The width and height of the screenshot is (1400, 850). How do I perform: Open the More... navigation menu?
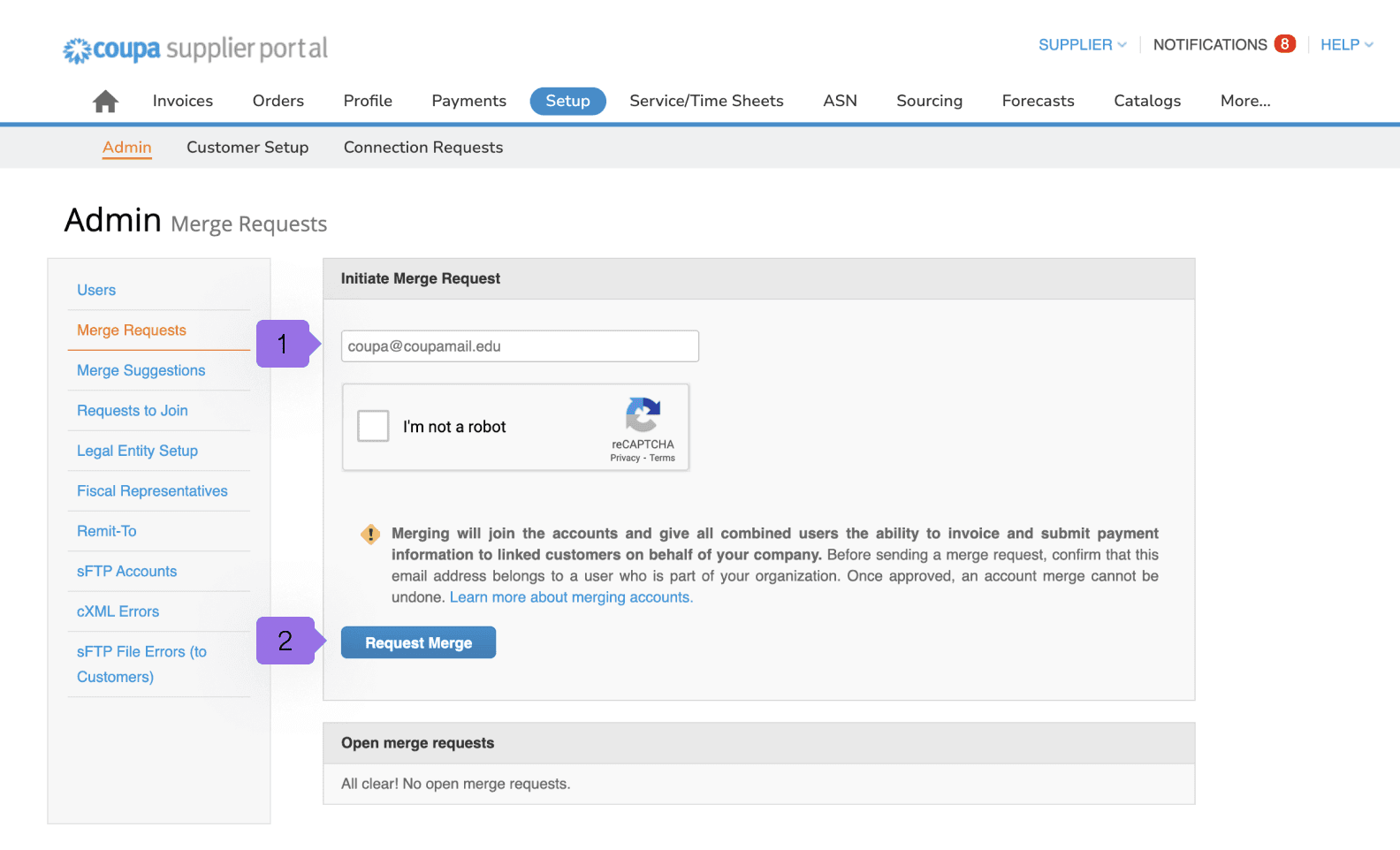(1245, 101)
